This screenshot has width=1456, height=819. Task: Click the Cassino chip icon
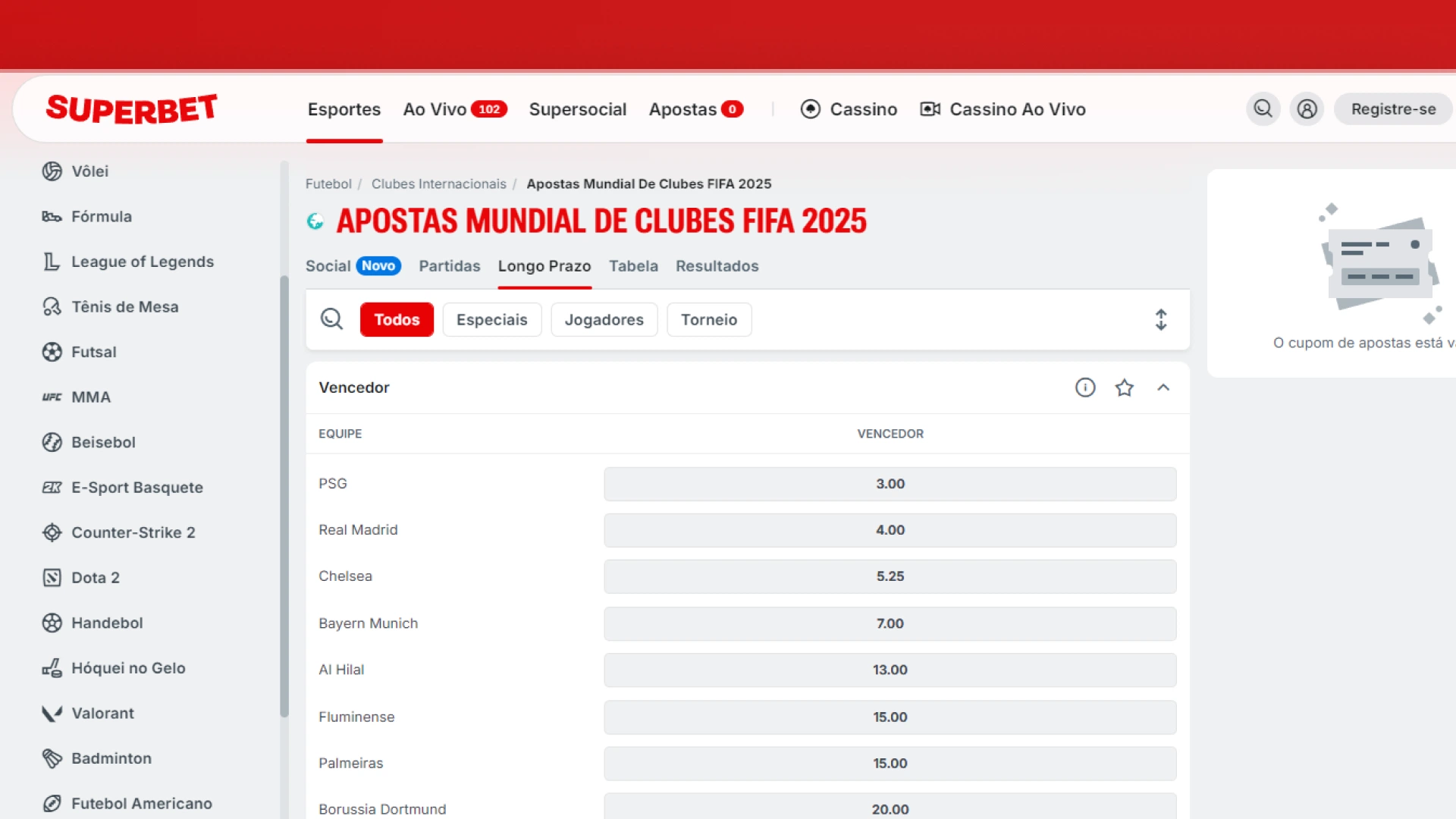[x=811, y=109]
